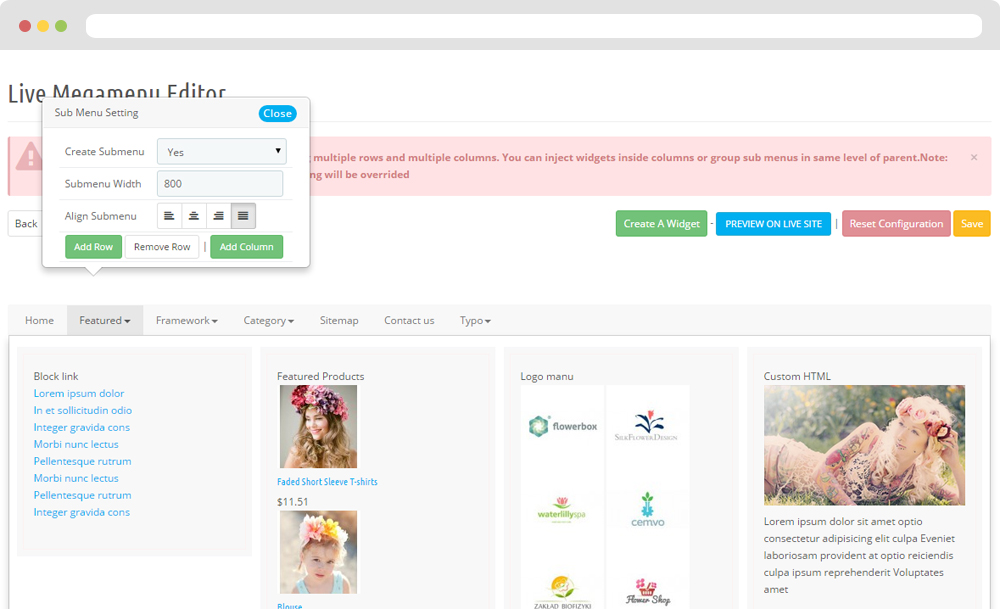Click the Back button
The height and width of the screenshot is (609, 1000).
[26, 224]
